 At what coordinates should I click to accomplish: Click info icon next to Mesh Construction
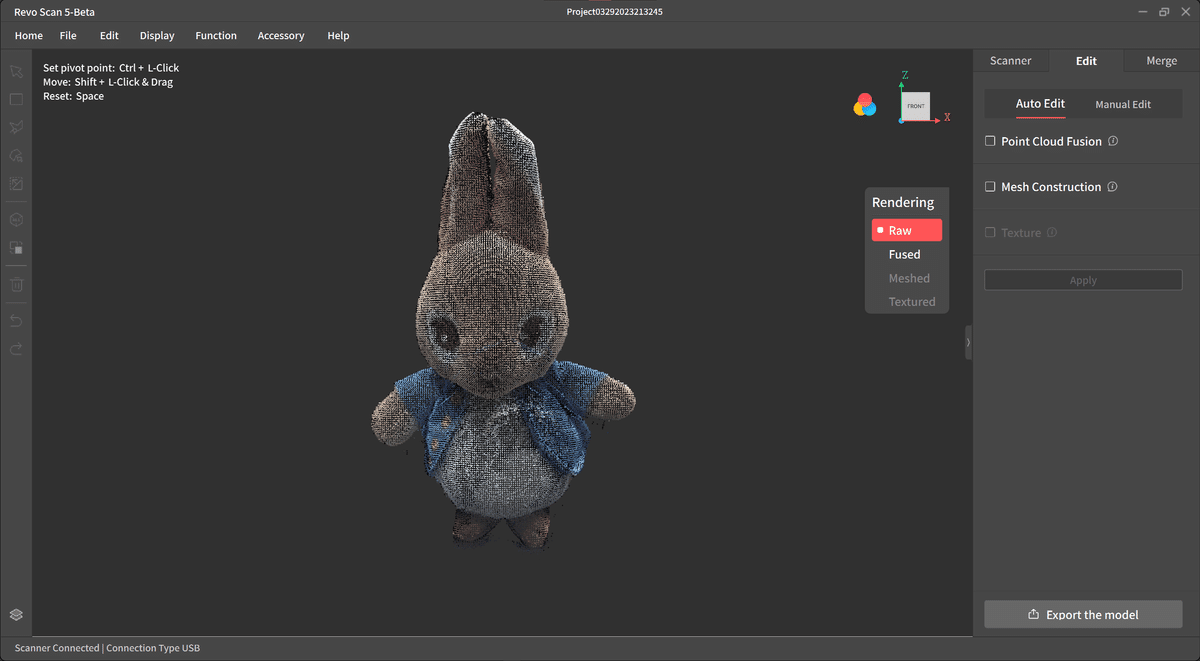click(x=1112, y=187)
